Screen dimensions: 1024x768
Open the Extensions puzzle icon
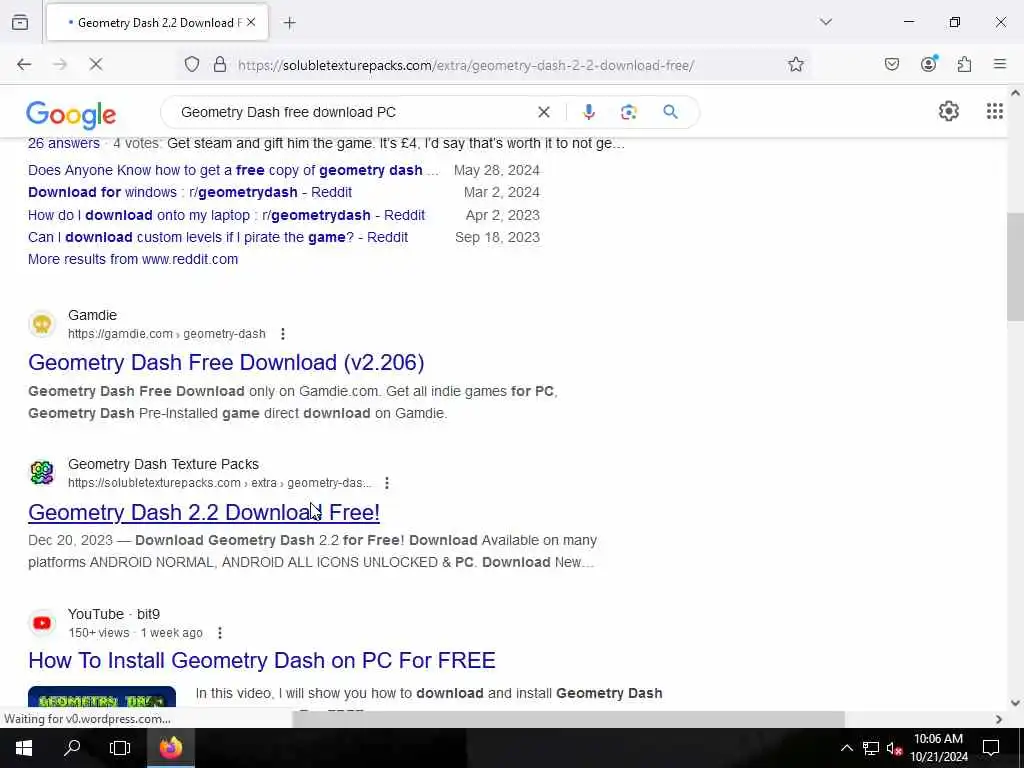964,64
